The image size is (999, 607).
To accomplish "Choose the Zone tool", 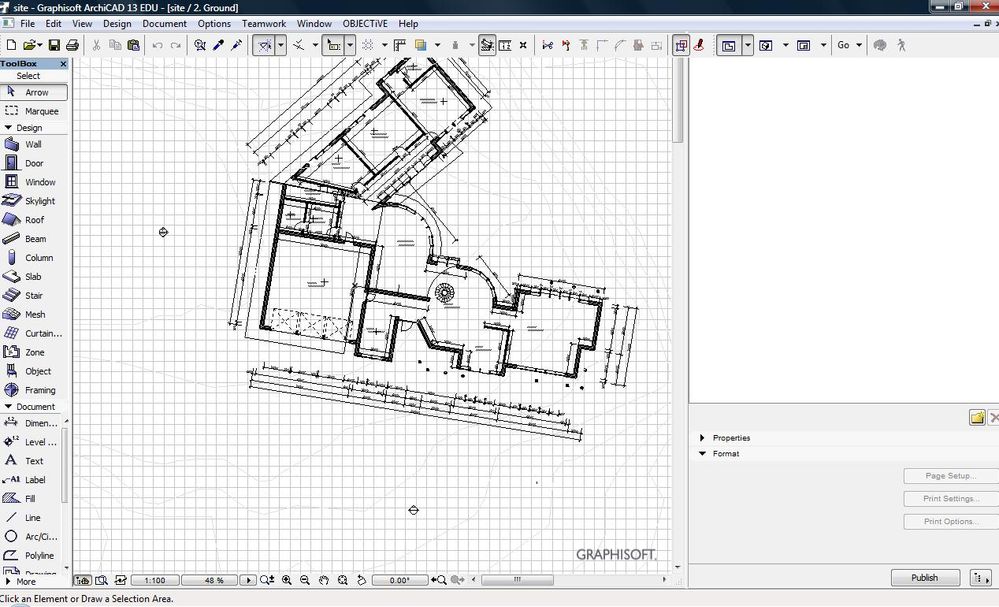I will click(34, 352).
